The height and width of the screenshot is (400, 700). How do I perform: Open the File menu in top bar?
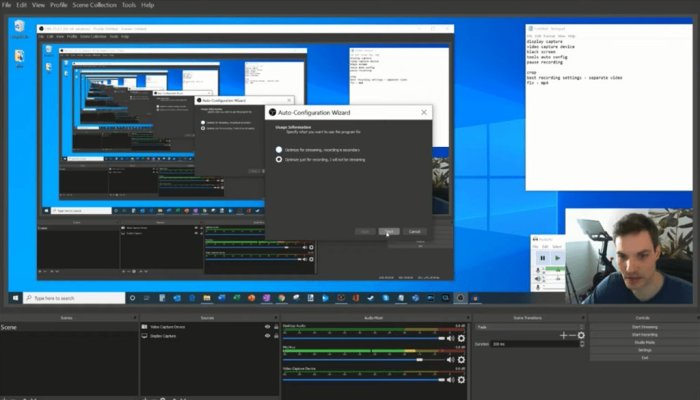[x=6, y=5]
